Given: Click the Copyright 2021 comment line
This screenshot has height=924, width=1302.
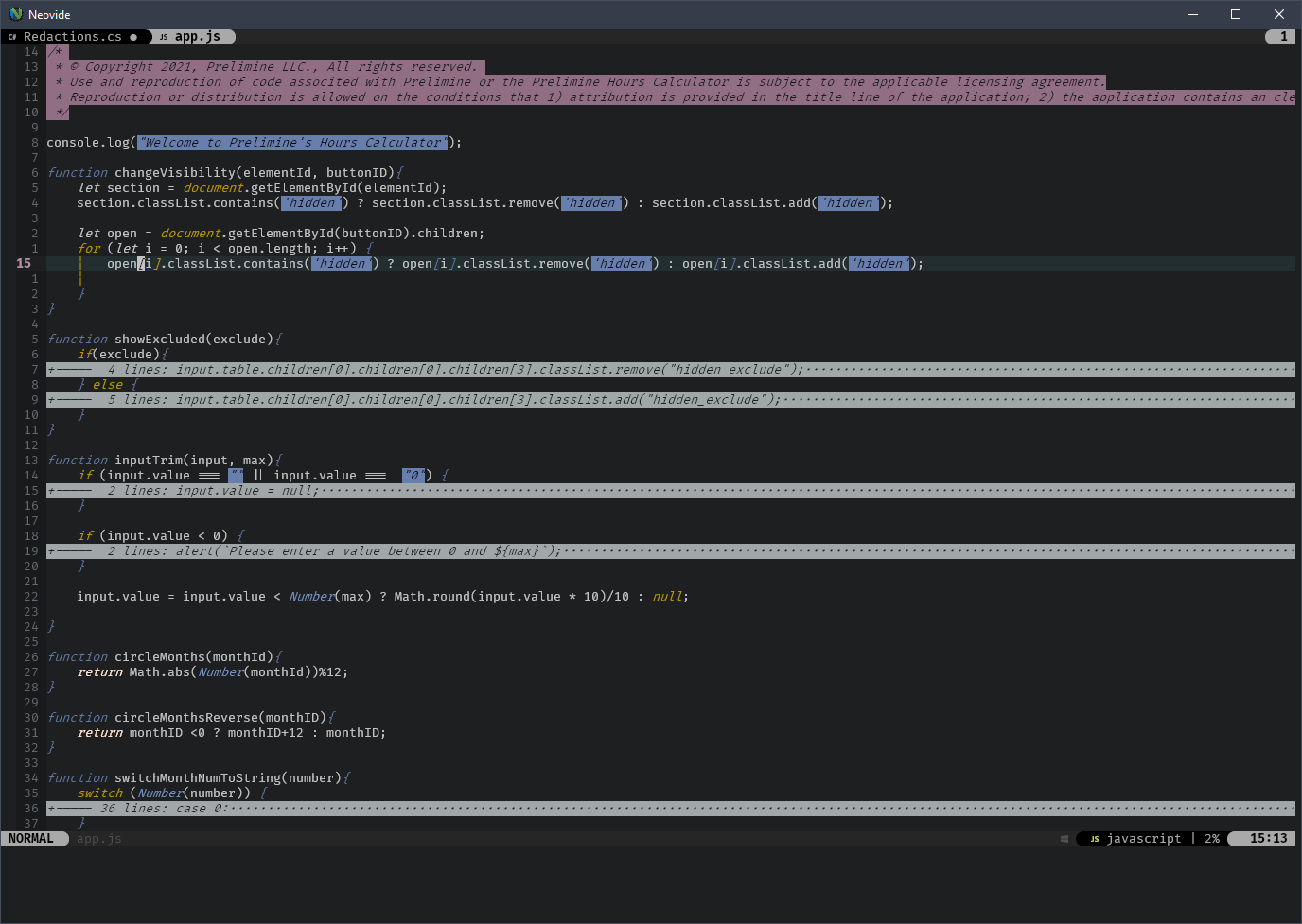Looking at the screenshot, I should point(266,67).
